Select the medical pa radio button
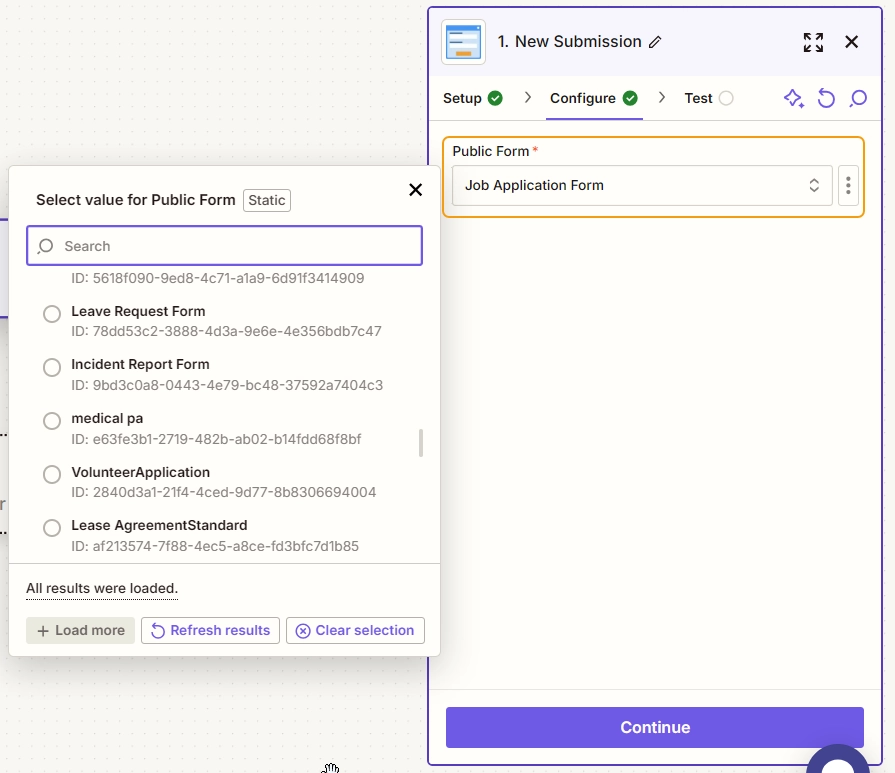Viewport: 895px width, 773px height. (x=52, y=421)
